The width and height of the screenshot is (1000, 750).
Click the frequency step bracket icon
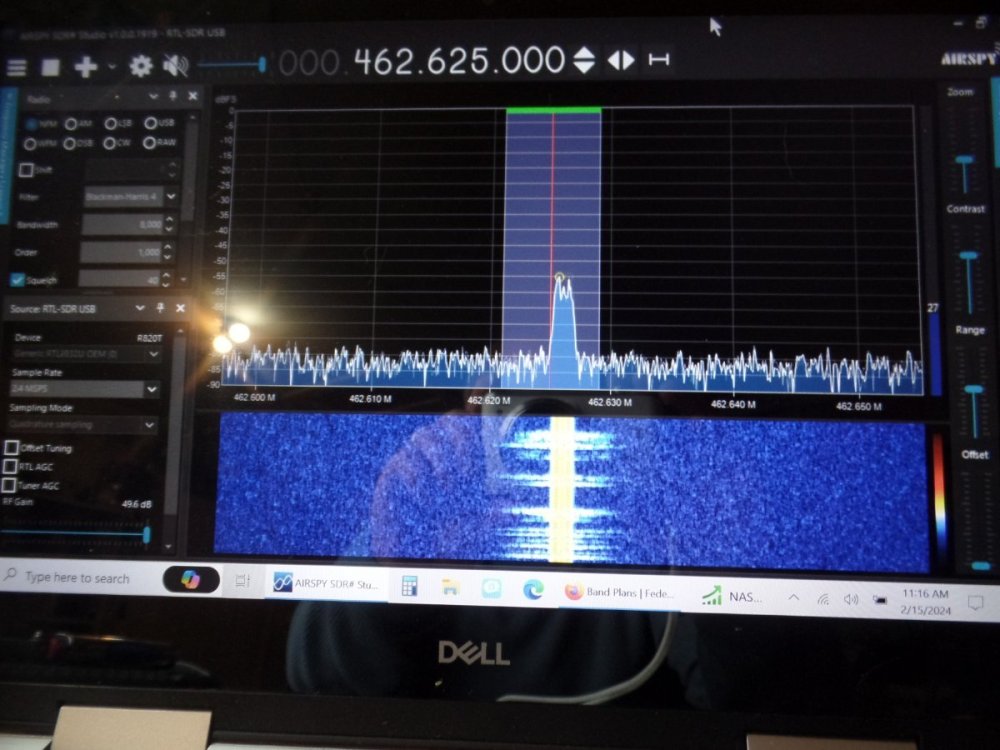point(658,61)
